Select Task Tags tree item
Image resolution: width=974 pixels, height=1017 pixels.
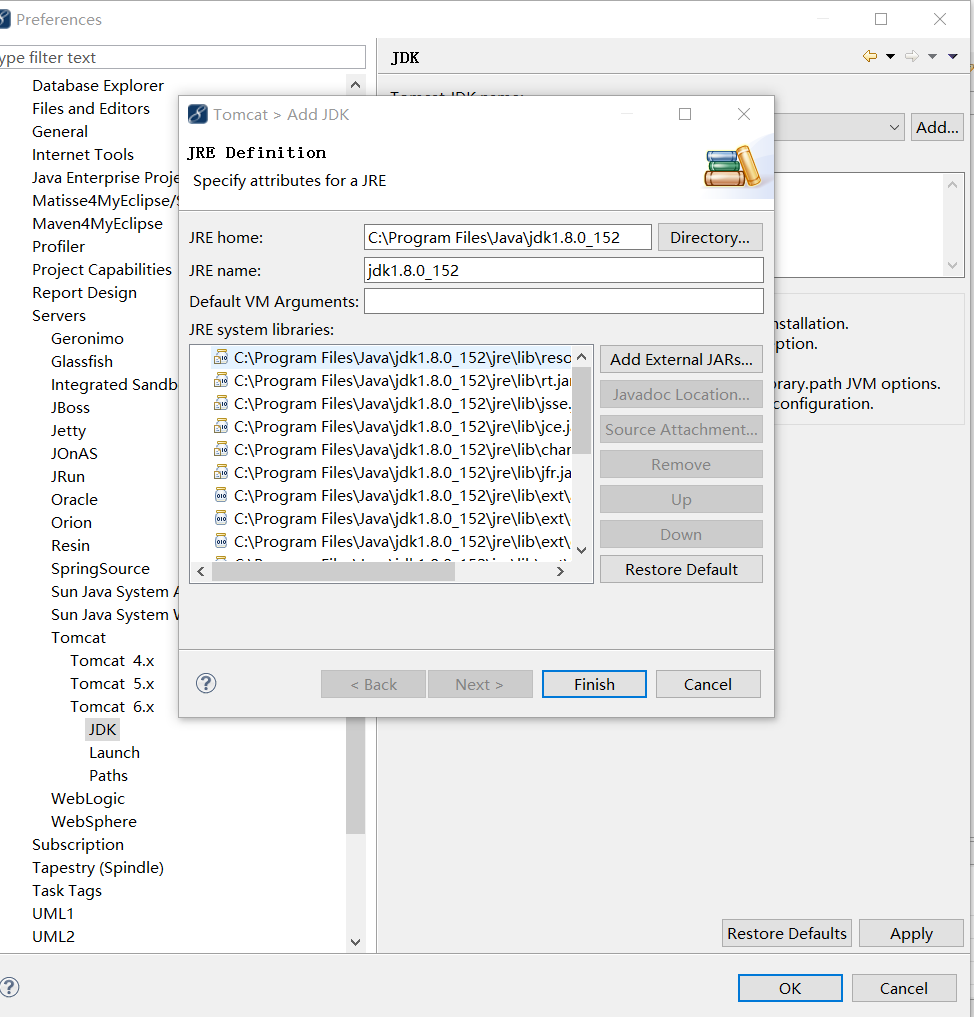(67, 891)
